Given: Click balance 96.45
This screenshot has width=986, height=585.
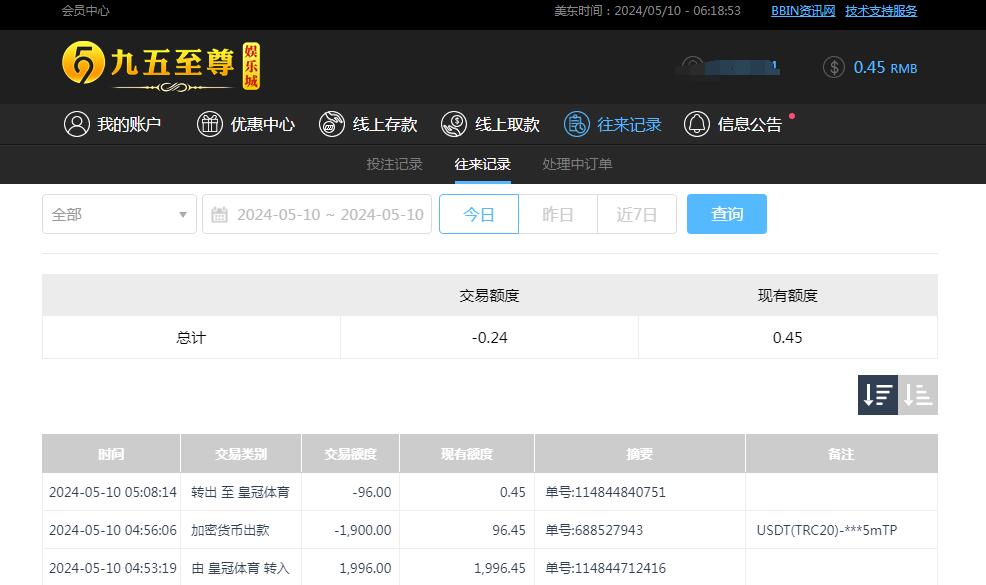Looking at the screenshot, I should click(509, 530).
